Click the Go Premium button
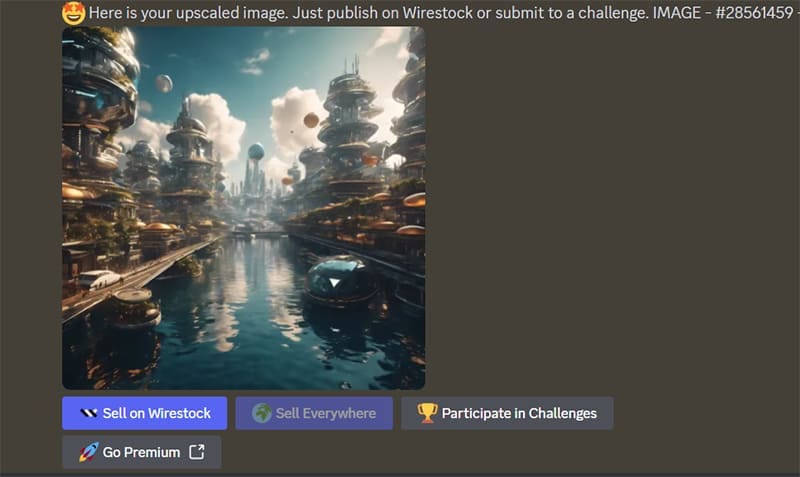 (x=141, y=452)
